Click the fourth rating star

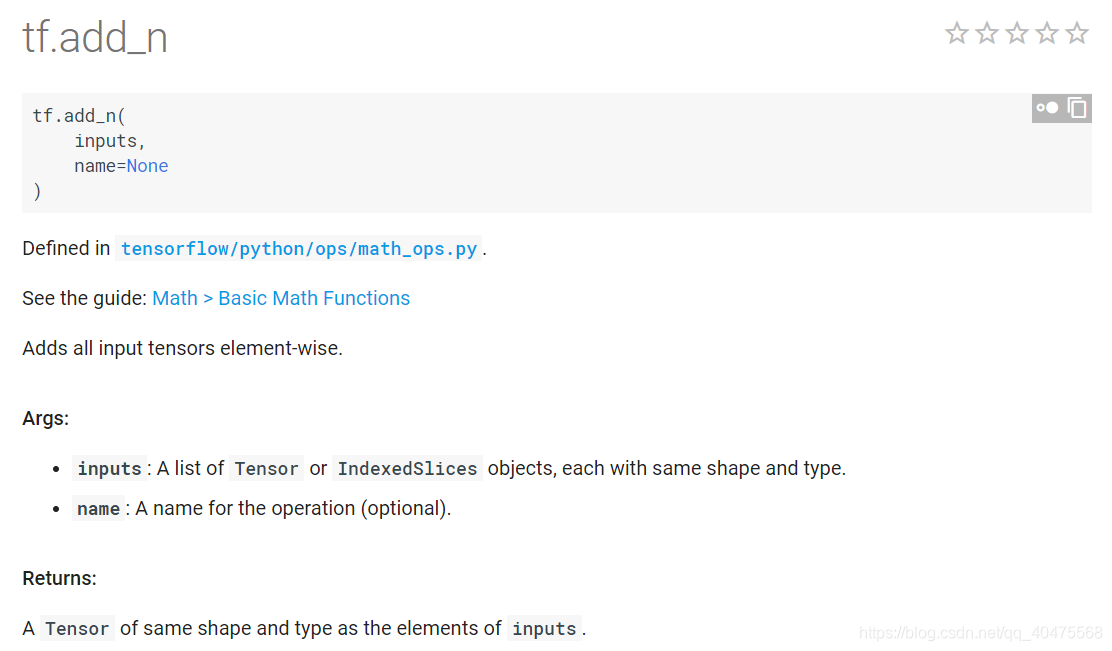(x=1047, y=33)
